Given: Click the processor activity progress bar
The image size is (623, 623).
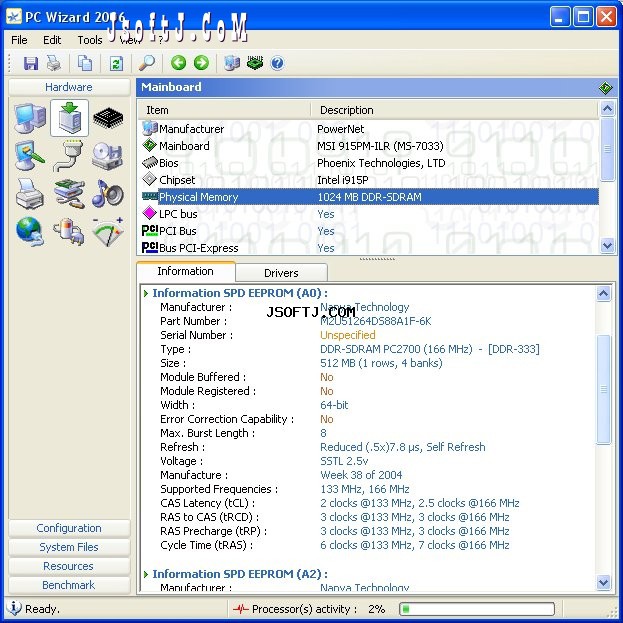Looking at the screenshot, I should tap(477, 609).
